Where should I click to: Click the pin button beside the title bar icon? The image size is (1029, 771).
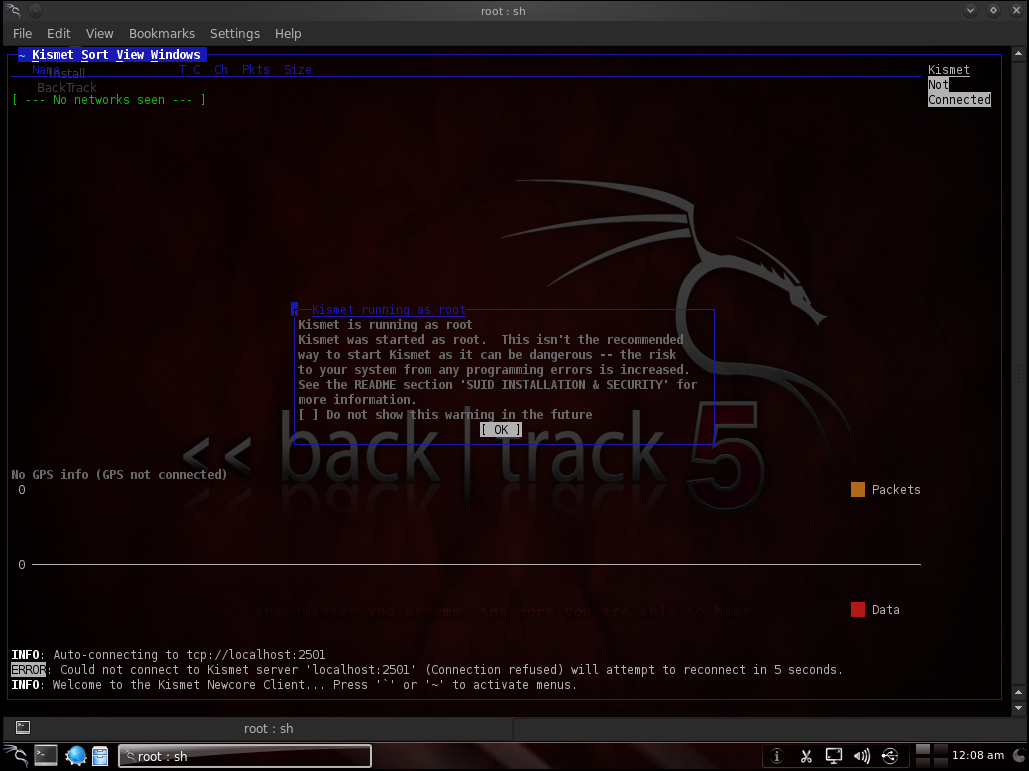tap(36, 10)
